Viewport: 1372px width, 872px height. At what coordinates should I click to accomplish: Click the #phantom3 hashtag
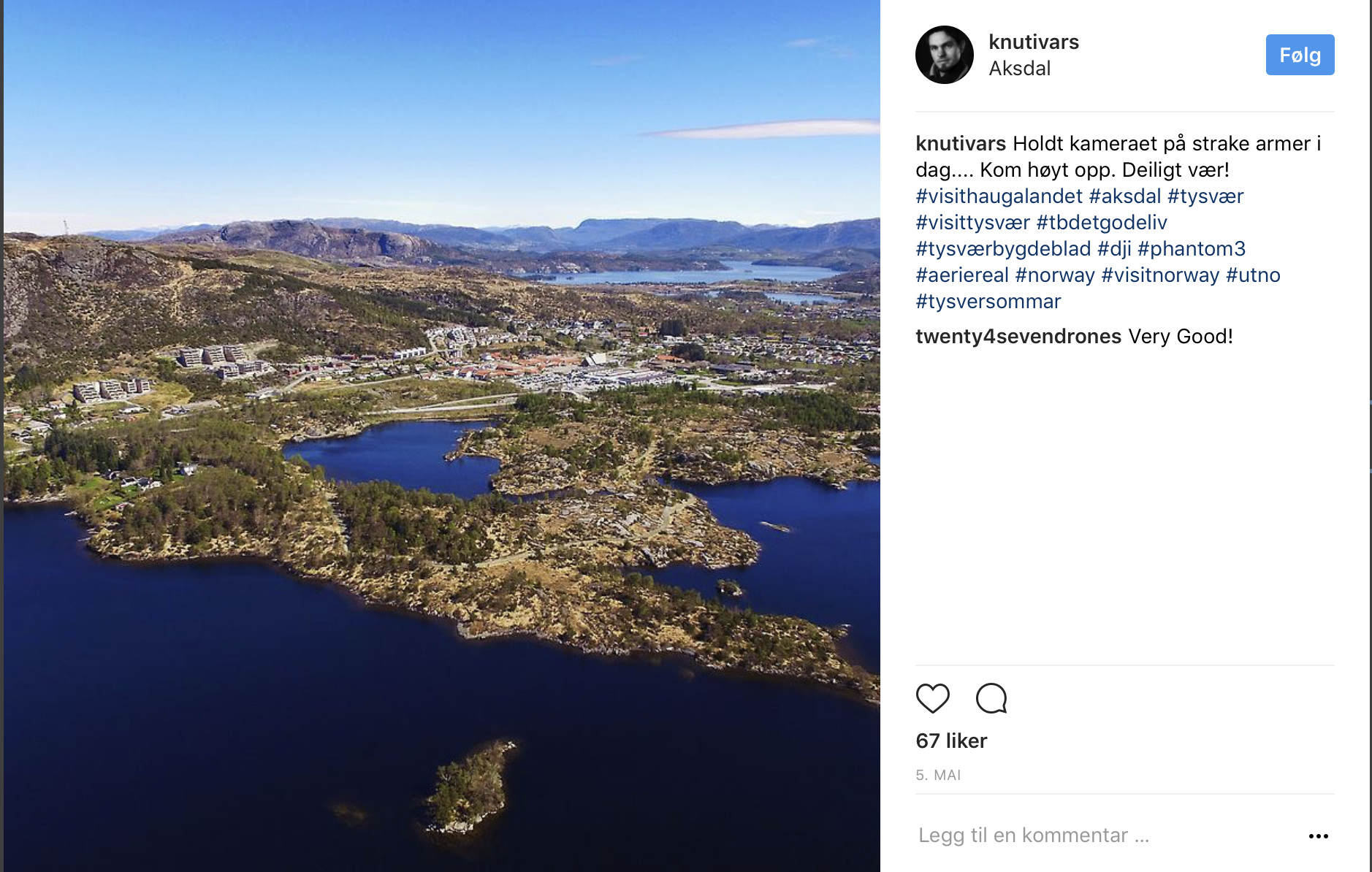tap(1191, 249)
